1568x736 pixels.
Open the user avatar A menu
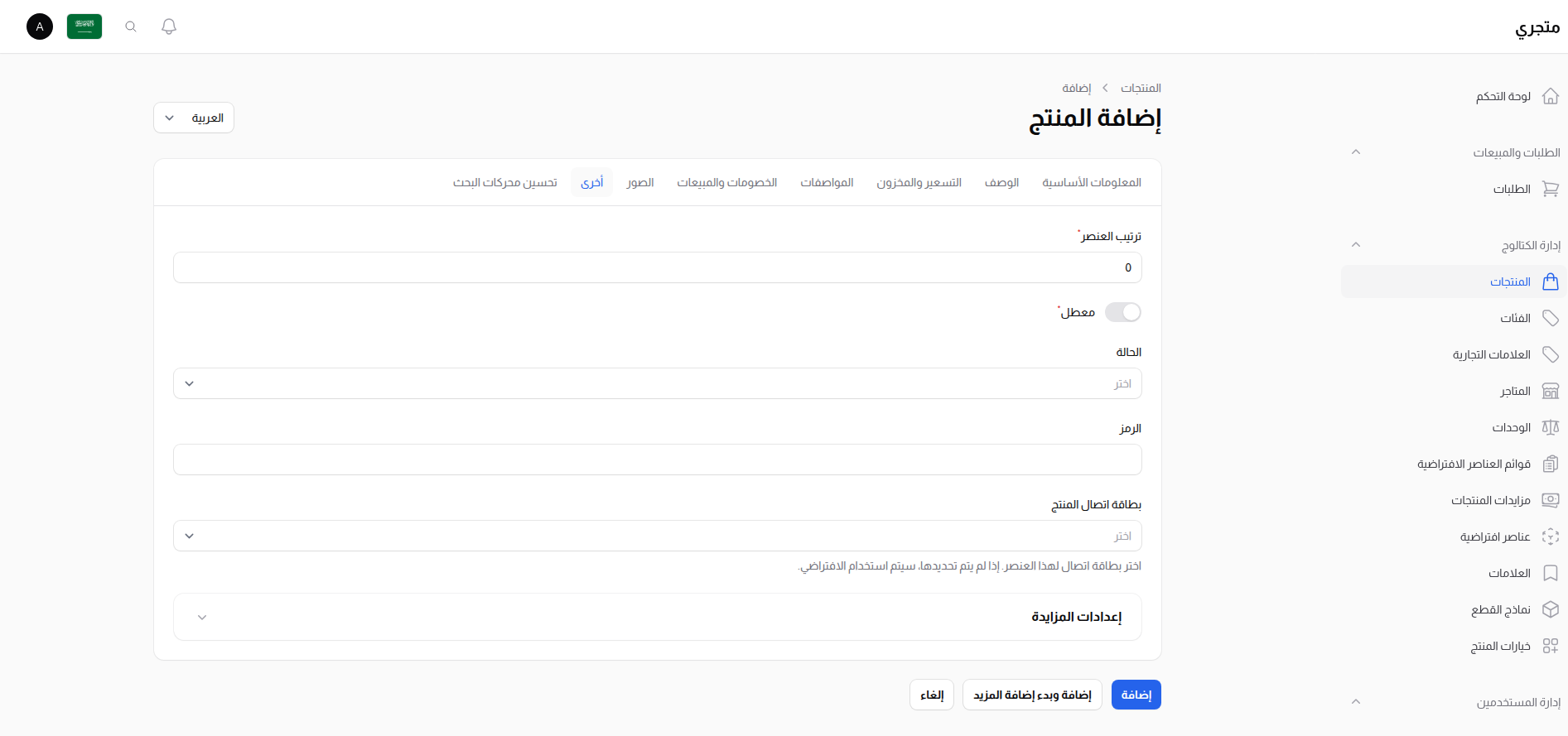[40, 26]
